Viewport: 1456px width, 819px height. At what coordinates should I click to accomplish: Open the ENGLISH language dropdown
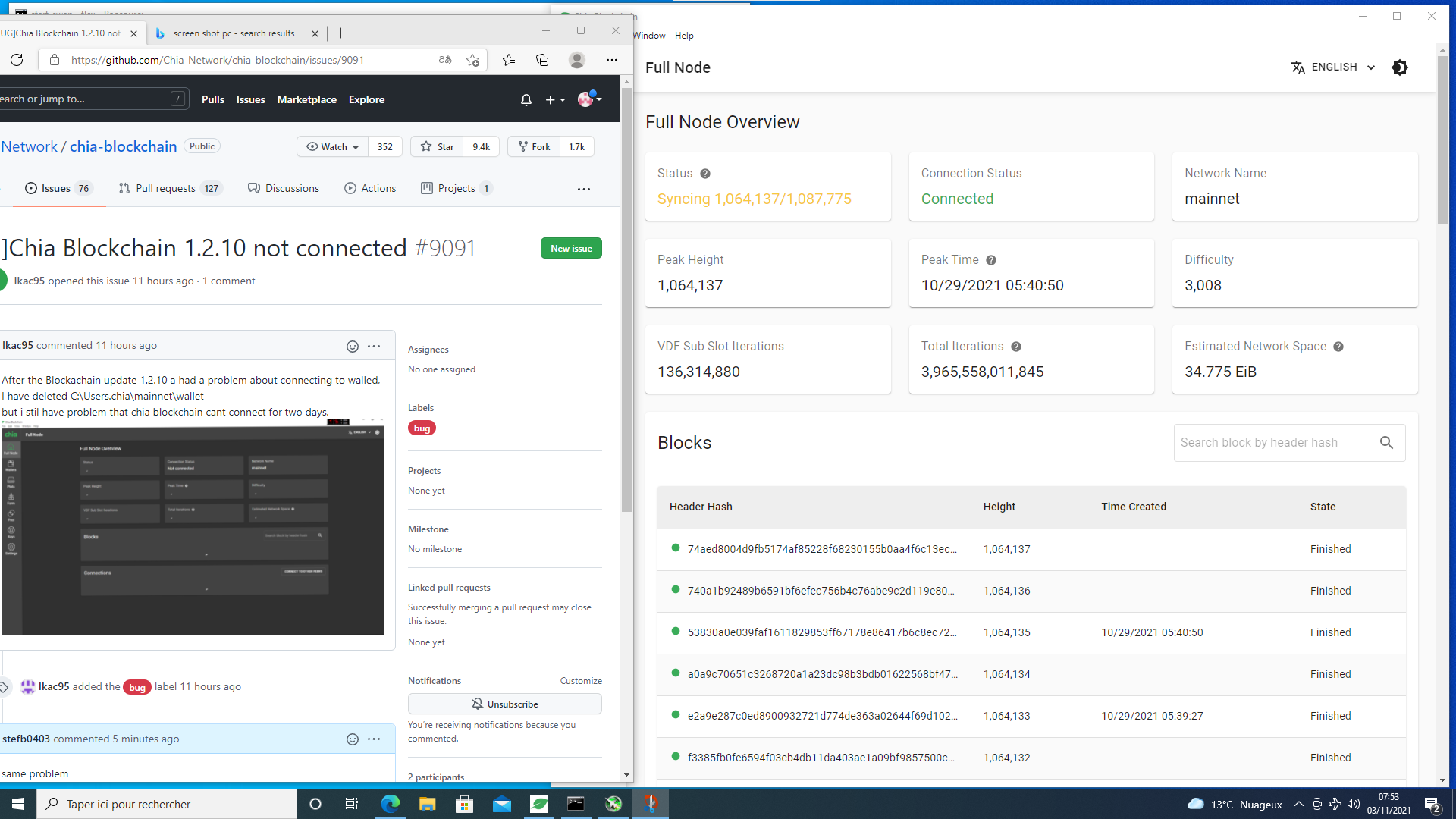click(1333, 67)
